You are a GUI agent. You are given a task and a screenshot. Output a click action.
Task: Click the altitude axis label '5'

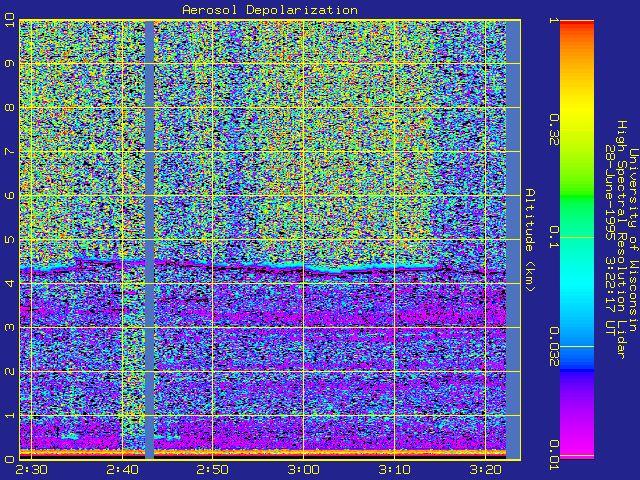coord(9,239)
